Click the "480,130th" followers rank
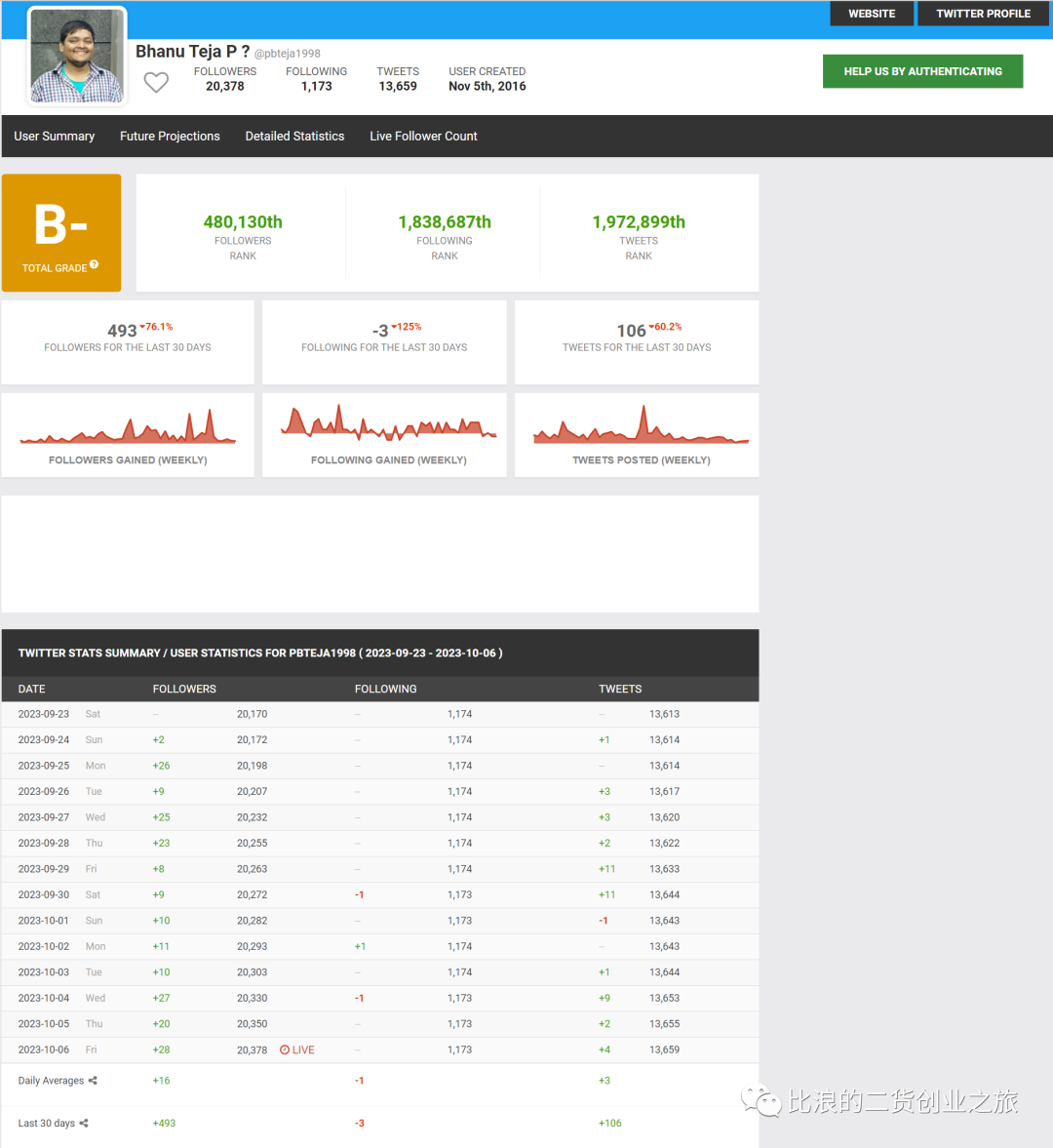This screenshot has width=1053, height=1148. tap(243, 221)
